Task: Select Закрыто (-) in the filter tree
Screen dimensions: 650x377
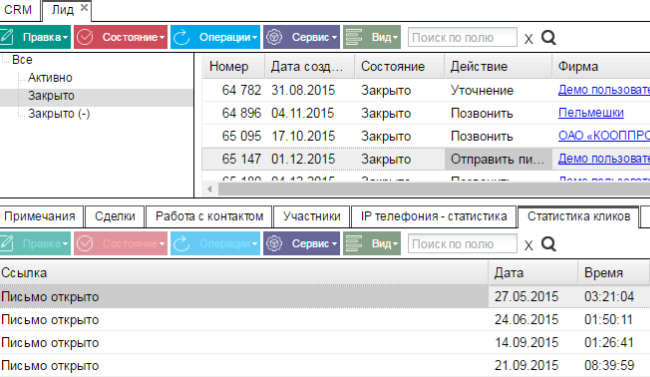Action: click(x=59, y=114)
